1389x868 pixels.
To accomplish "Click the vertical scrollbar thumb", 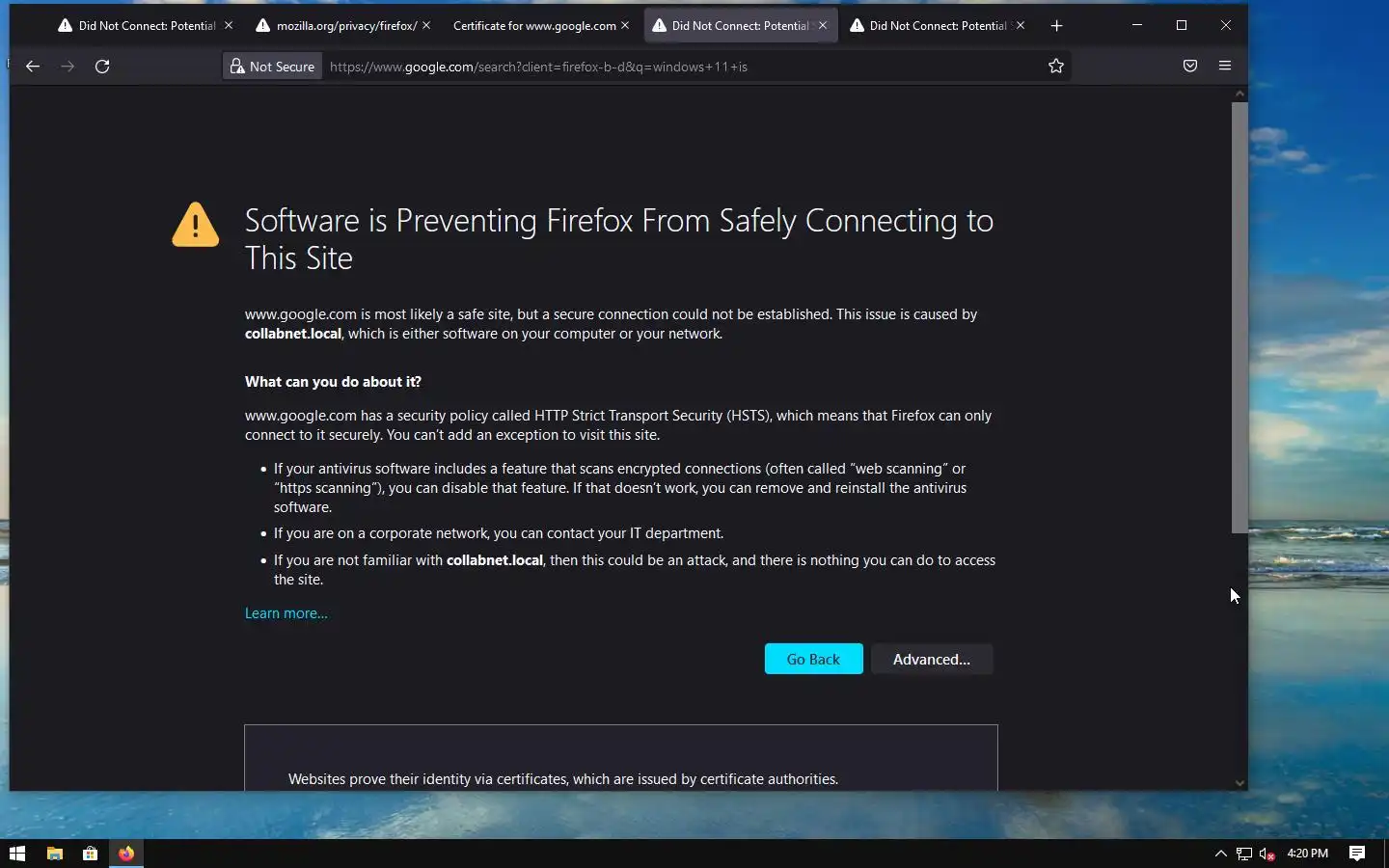I will [1239, 317].
